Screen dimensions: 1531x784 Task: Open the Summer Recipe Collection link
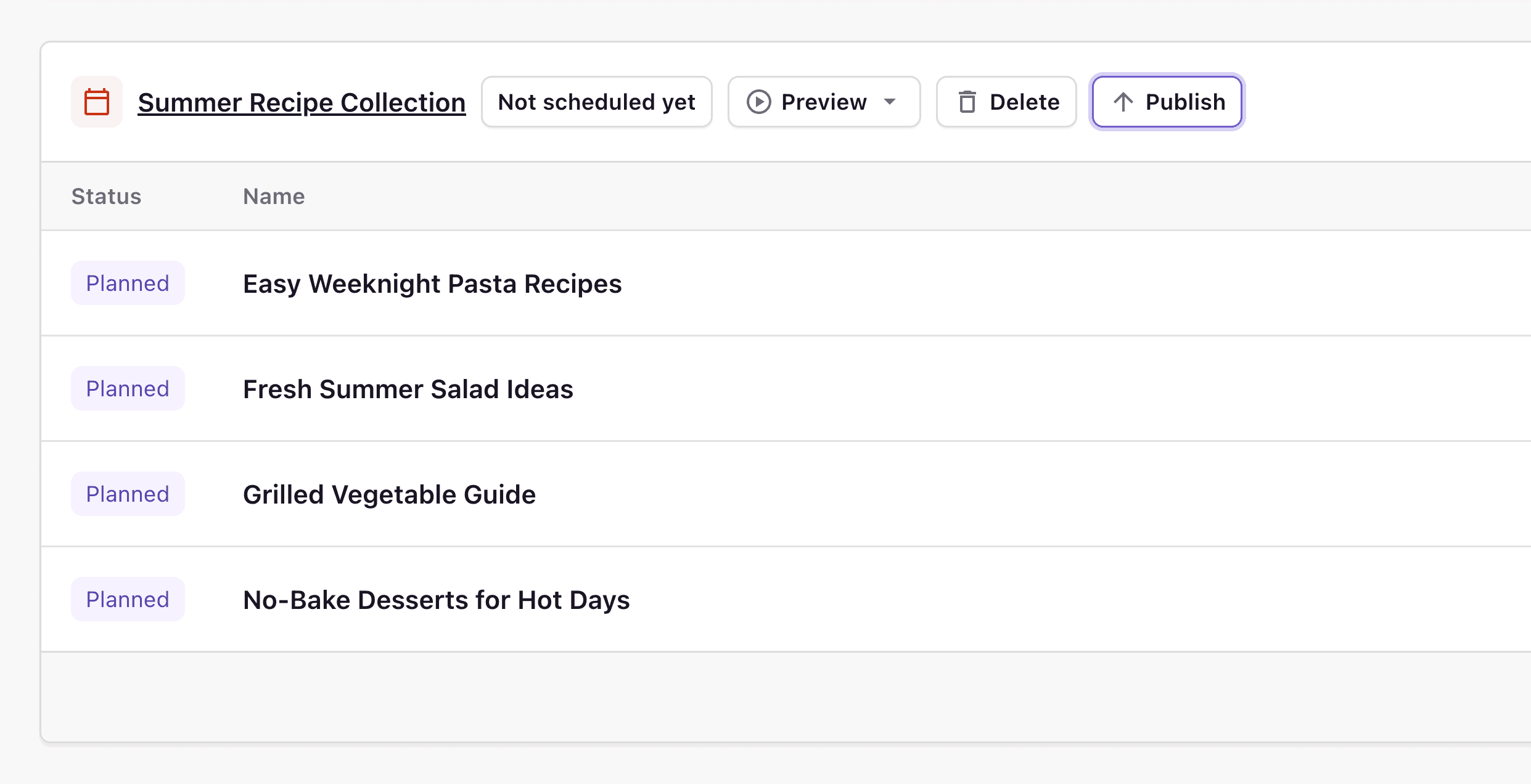[302, 102]
